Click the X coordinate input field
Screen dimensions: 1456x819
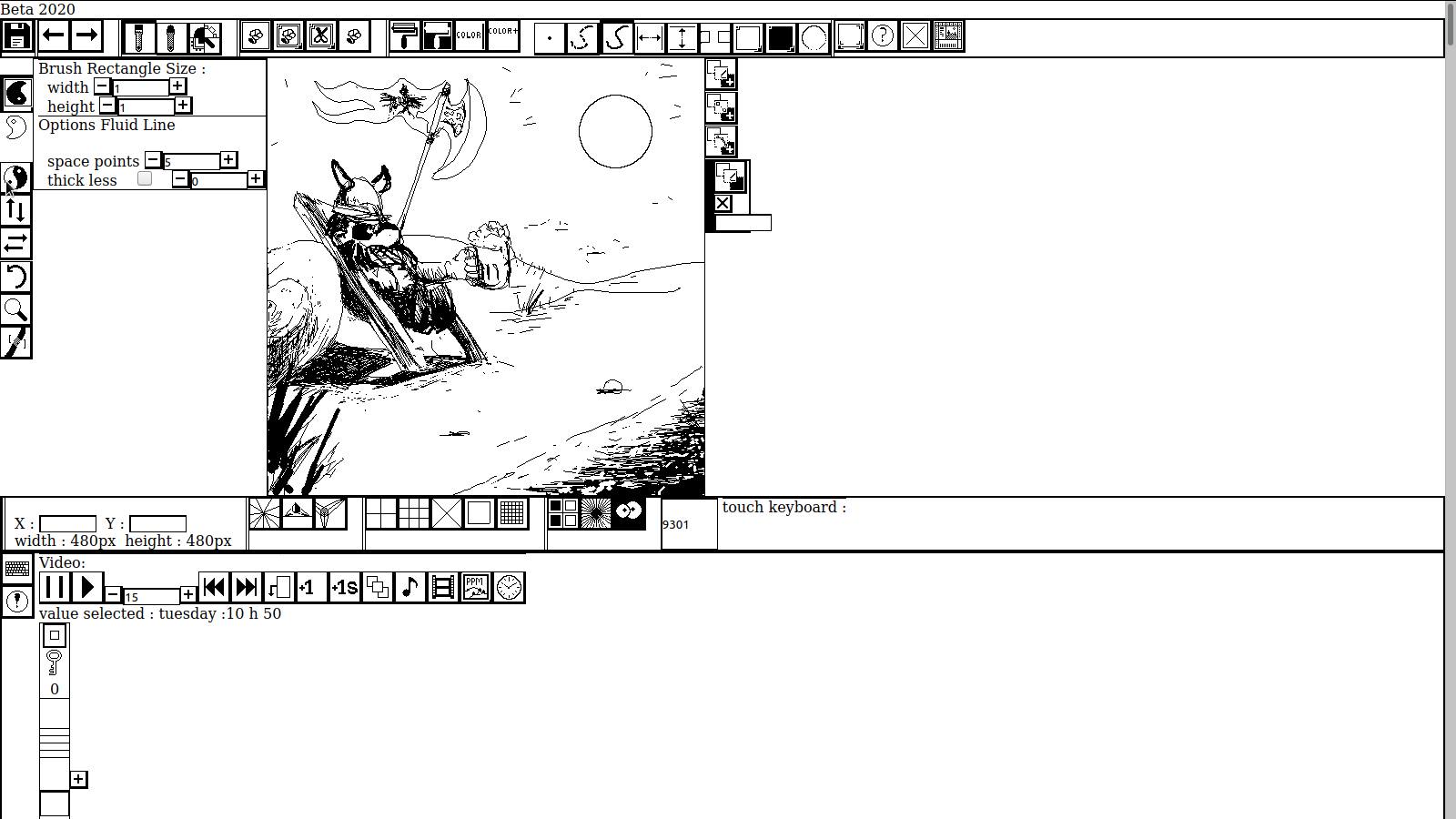(x=68, y=522)
